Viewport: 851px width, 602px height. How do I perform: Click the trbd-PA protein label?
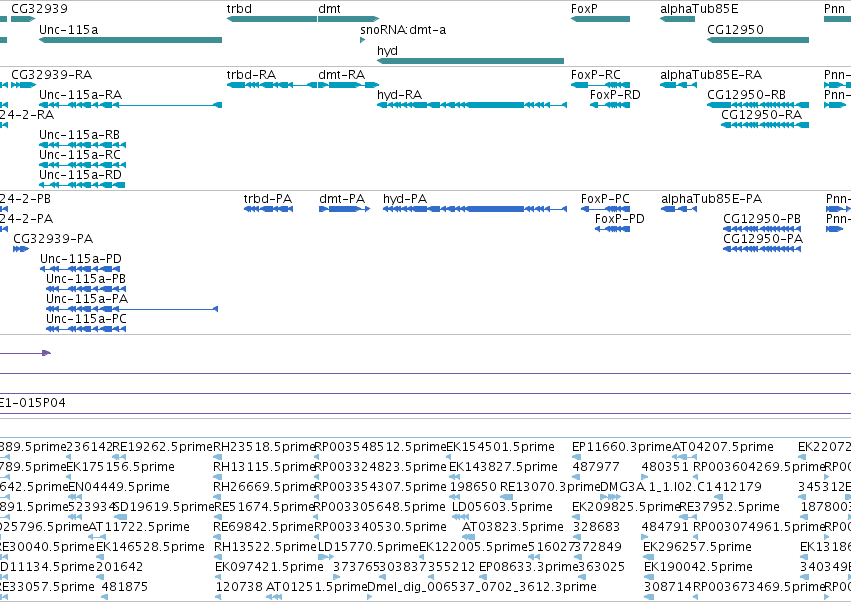[x=268, y=199]
